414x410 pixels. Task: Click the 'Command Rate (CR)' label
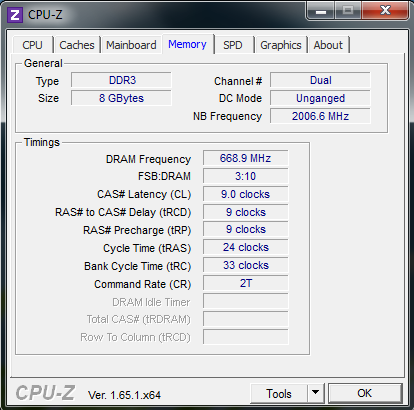(x=143, y=284)
